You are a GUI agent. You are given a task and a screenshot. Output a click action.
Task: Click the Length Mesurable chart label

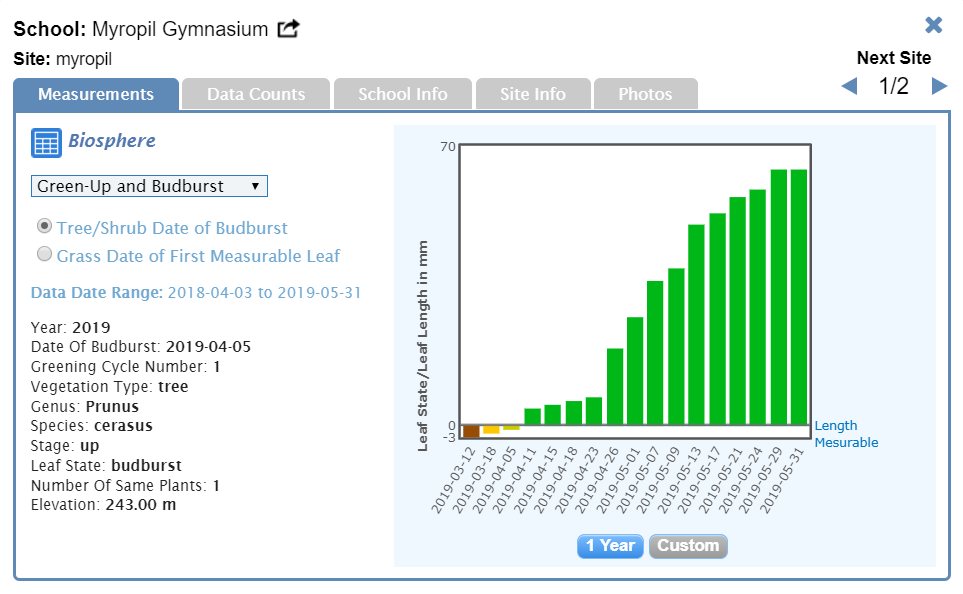(x=846, y=434)
